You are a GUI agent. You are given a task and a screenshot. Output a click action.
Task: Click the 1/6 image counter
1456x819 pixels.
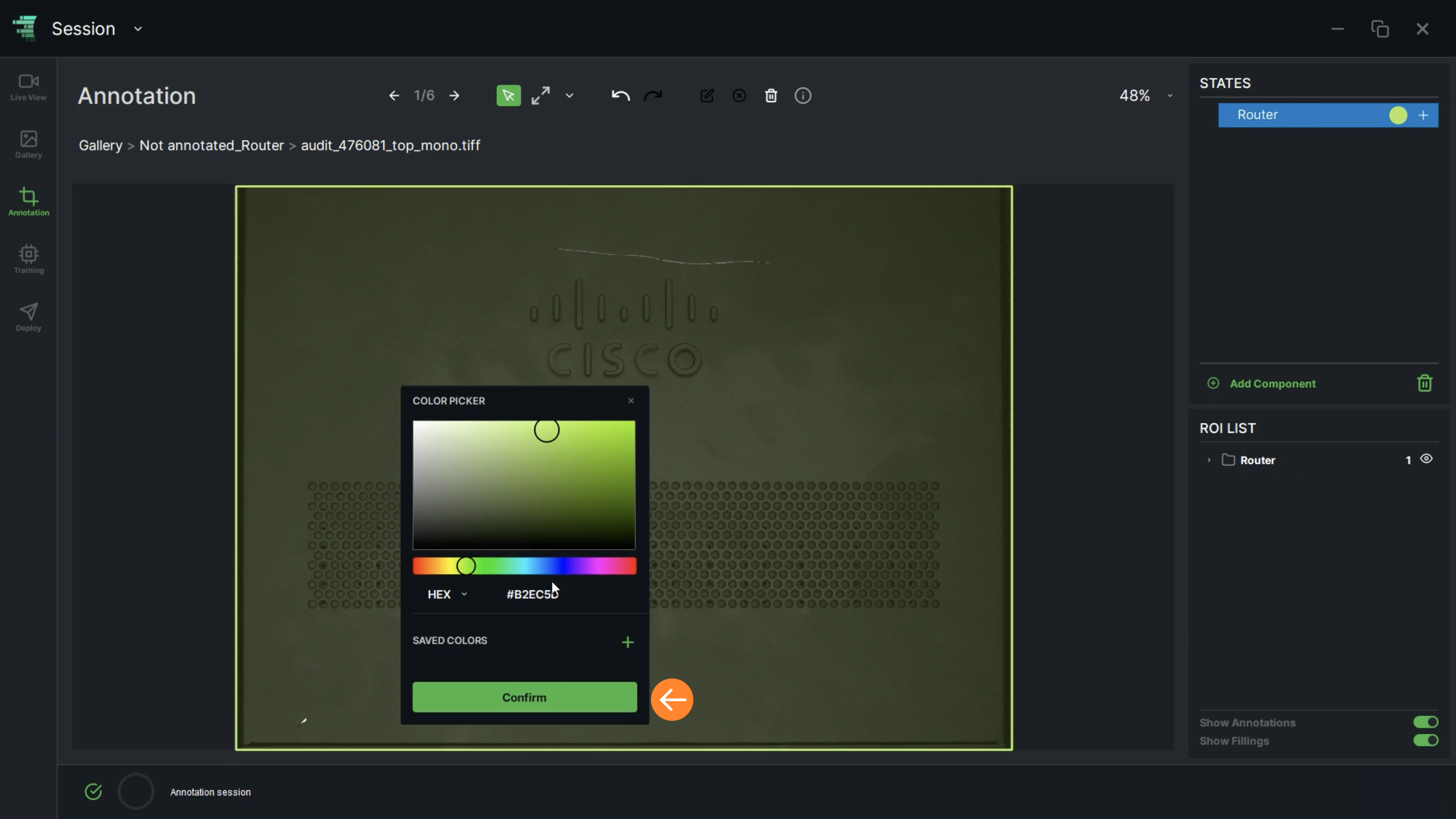(x=424, y=96)
